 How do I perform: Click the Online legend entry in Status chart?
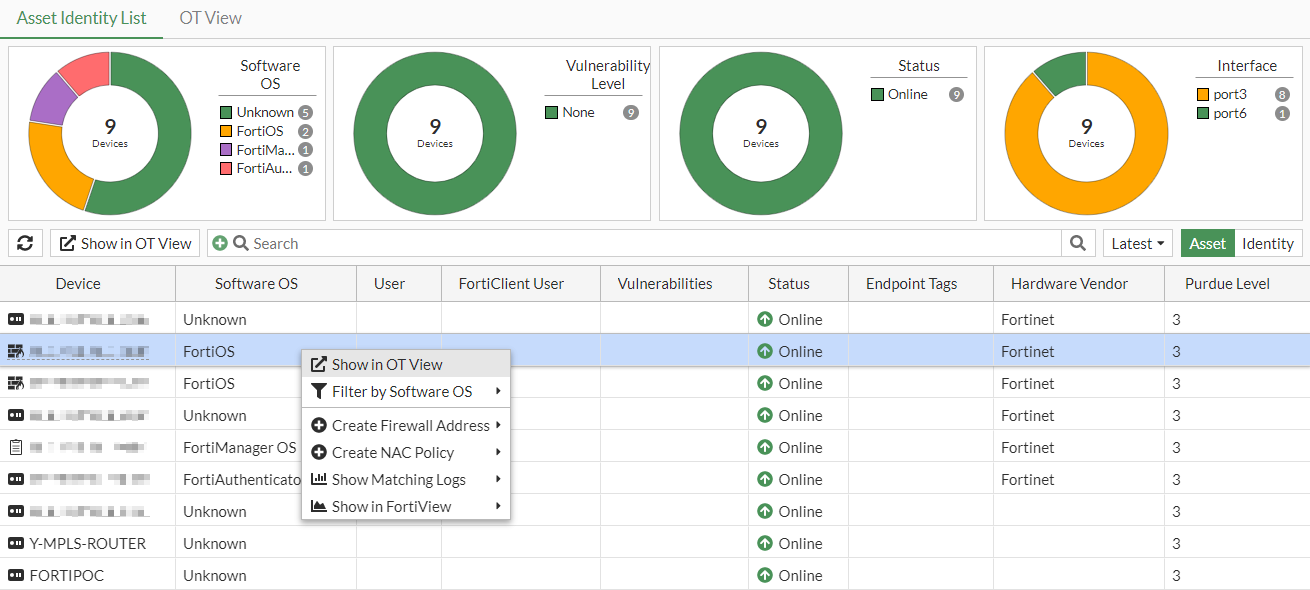pyautogui.click(x=899, y=94)
